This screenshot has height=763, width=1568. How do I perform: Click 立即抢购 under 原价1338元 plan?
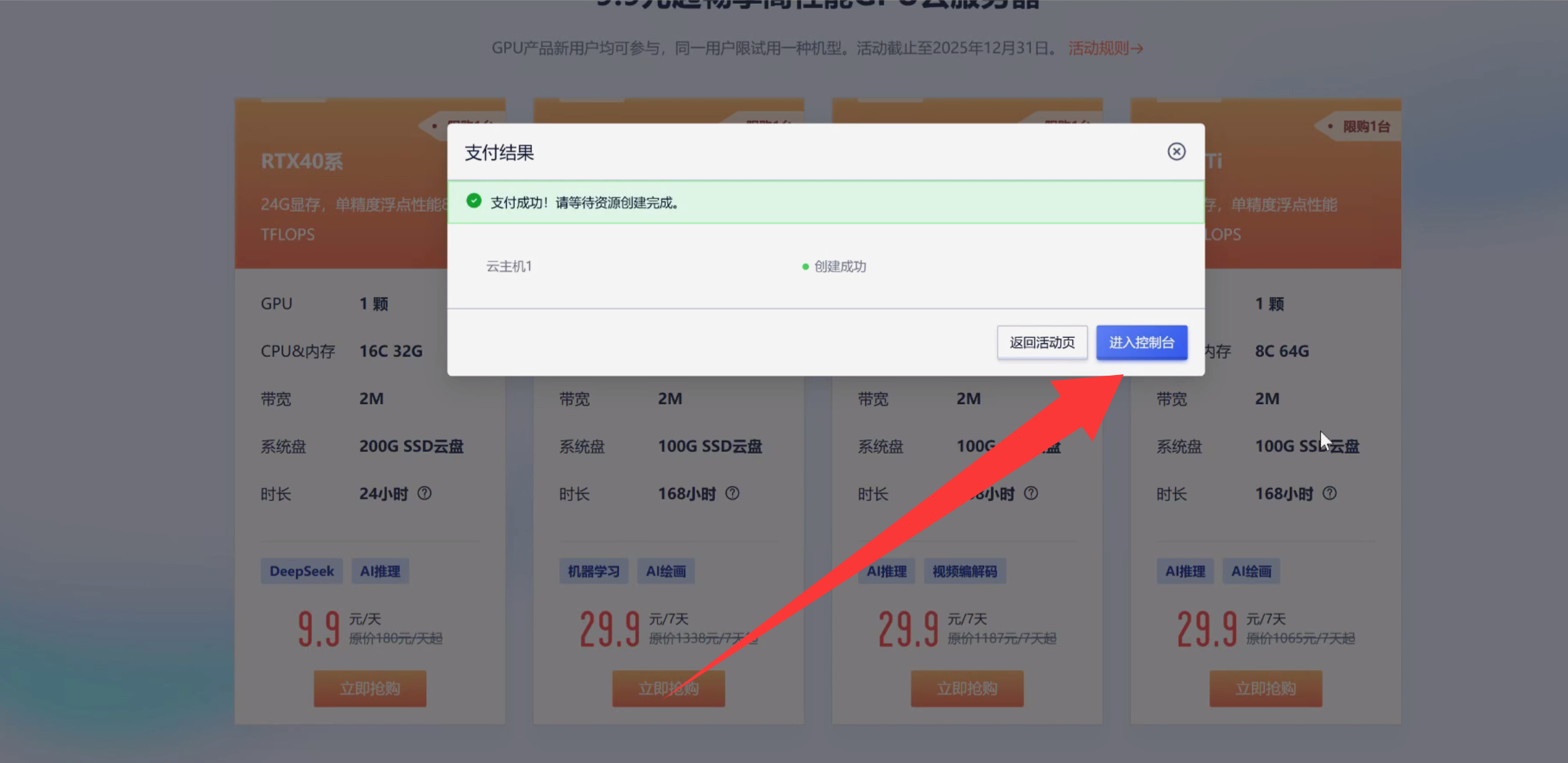click(668, 688)
